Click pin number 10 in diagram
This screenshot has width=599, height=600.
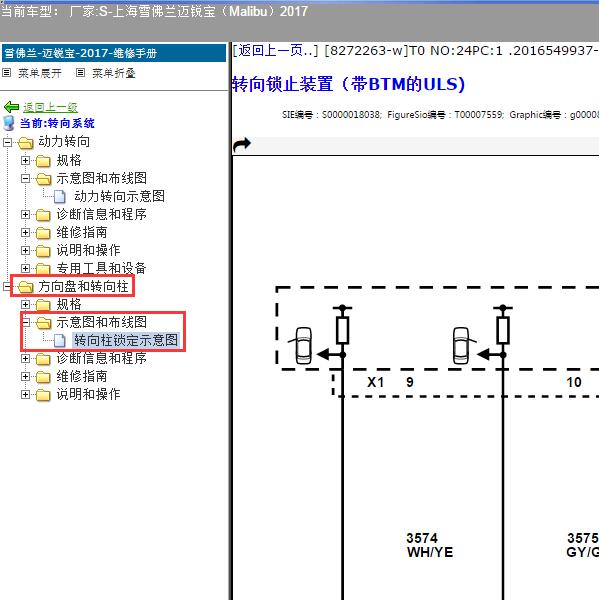tap(574, 382)
